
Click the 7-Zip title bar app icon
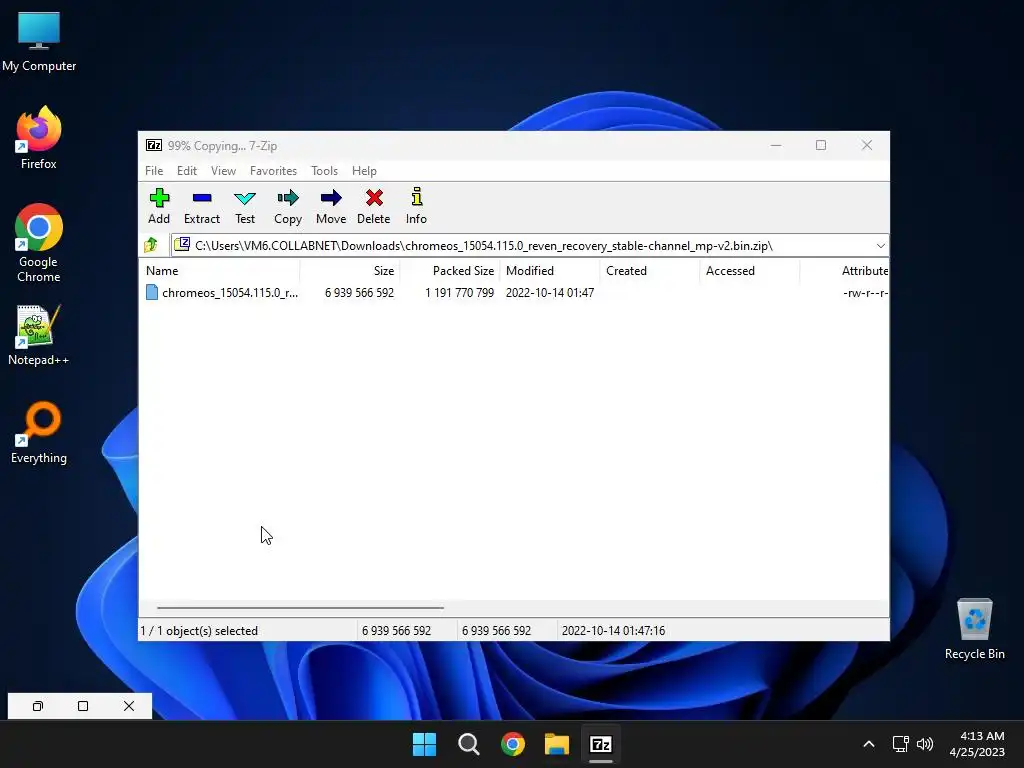coord(153,145)
